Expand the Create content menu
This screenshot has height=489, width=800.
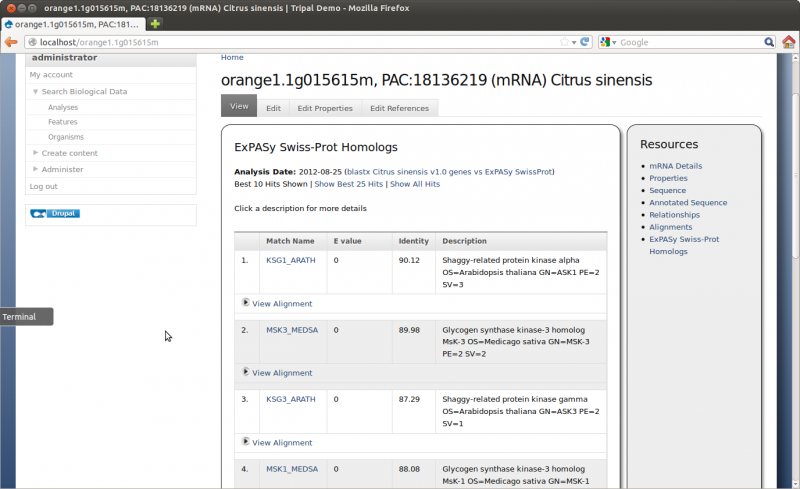[x=35, y=153]
